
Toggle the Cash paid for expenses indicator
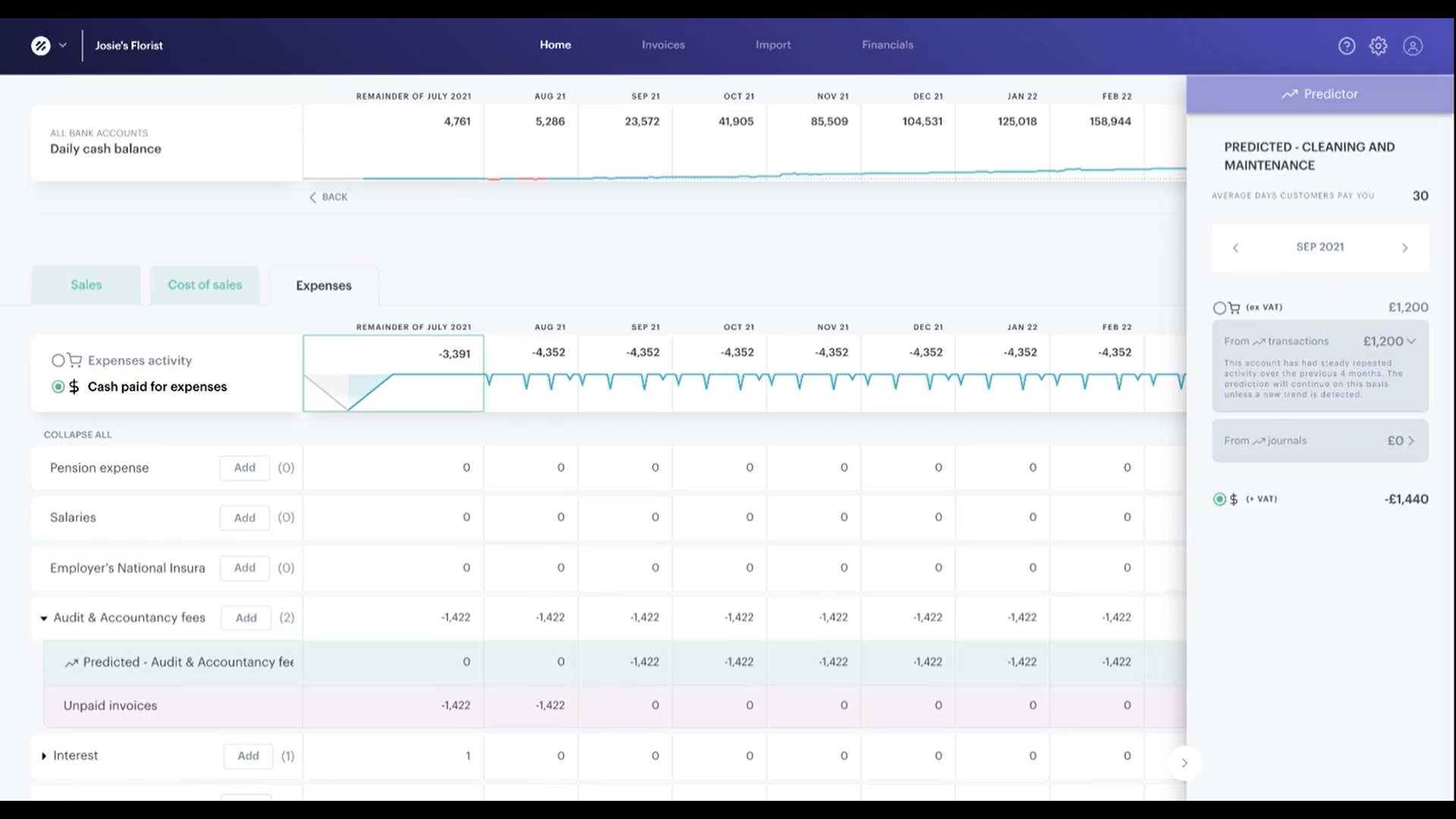pos(57,386)
